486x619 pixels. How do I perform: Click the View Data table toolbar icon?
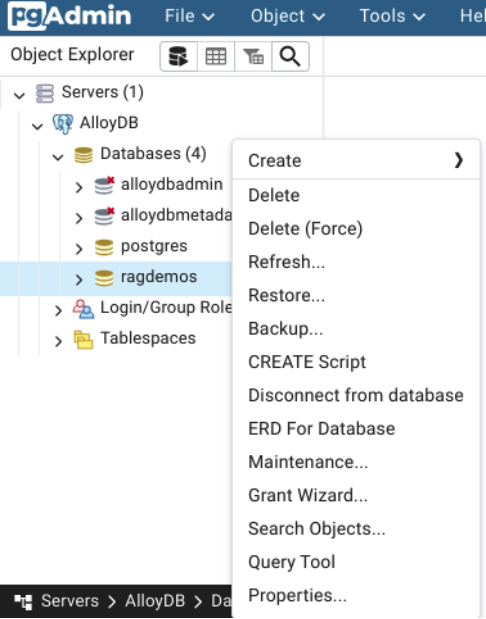216,56
